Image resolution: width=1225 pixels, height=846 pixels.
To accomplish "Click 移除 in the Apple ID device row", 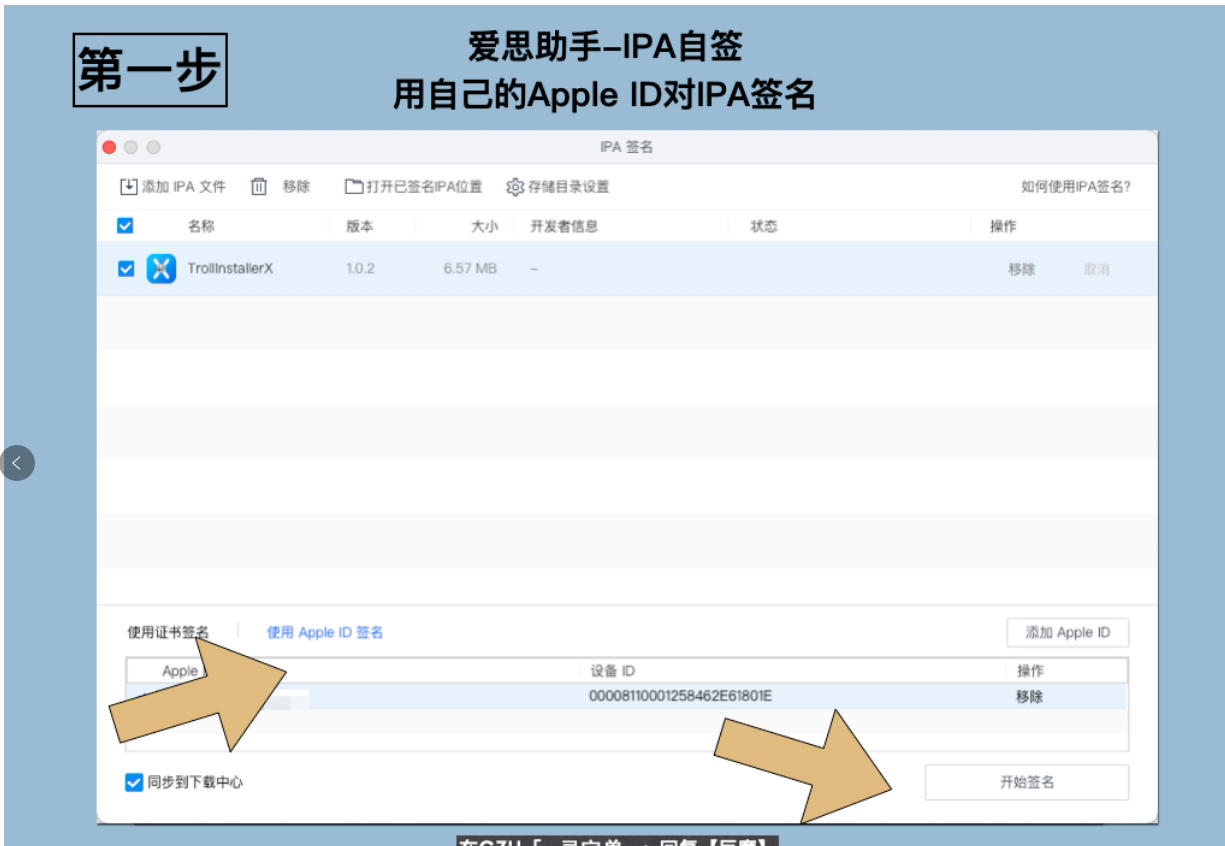I will pos(1029,697).
